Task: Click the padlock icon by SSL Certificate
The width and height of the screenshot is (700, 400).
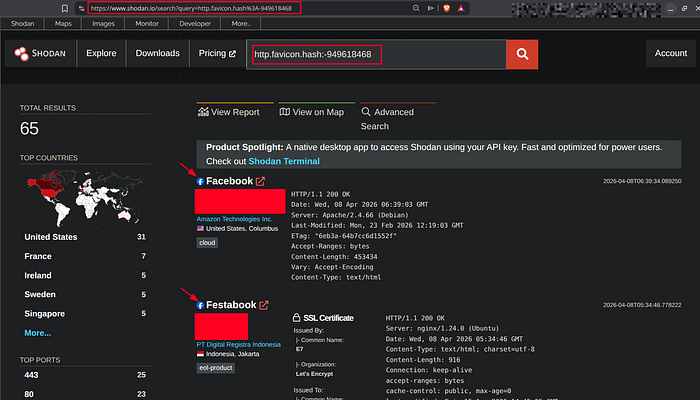Action: pos(296,317)
